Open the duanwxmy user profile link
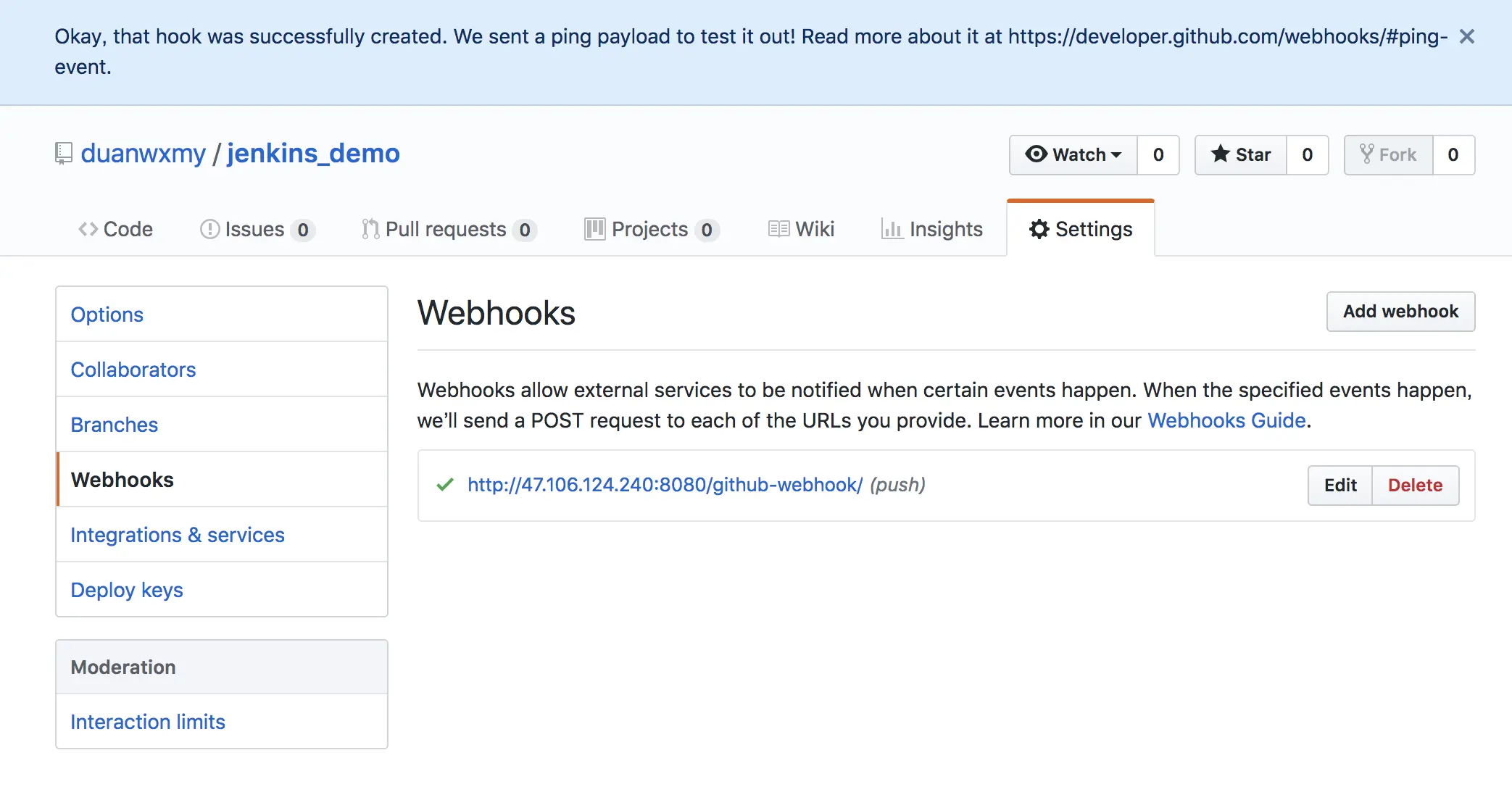The height and width of the screenshot is (787, 1512). pos(144,154)
